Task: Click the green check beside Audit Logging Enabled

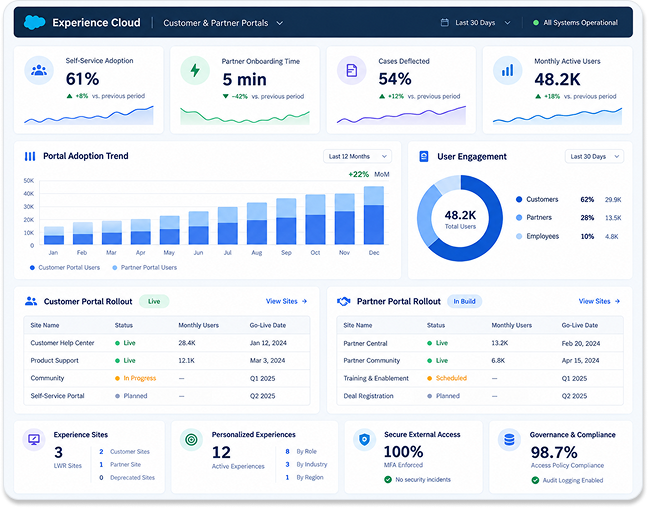Action: [x=535, y=480]
